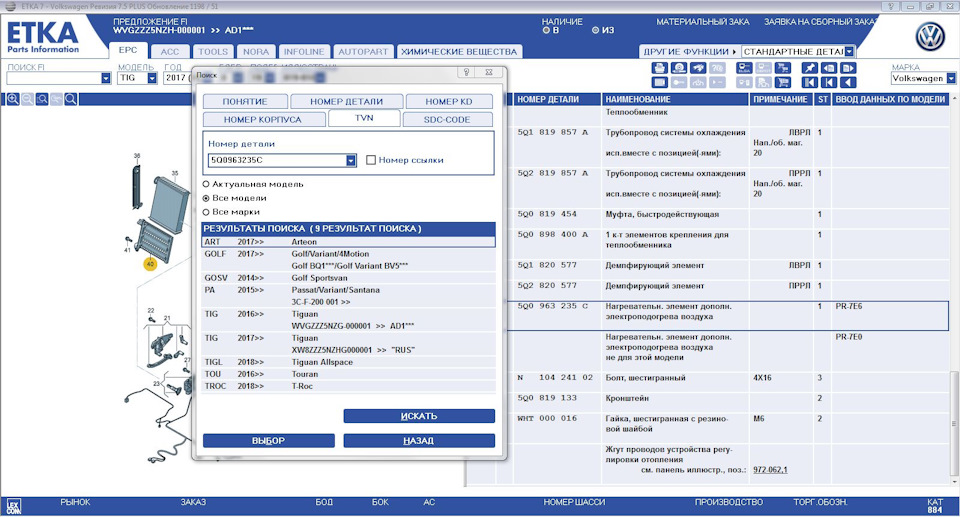Click the shopping cart icon in the lower toolbar row
960x517 pixels.
pos(782,82)
